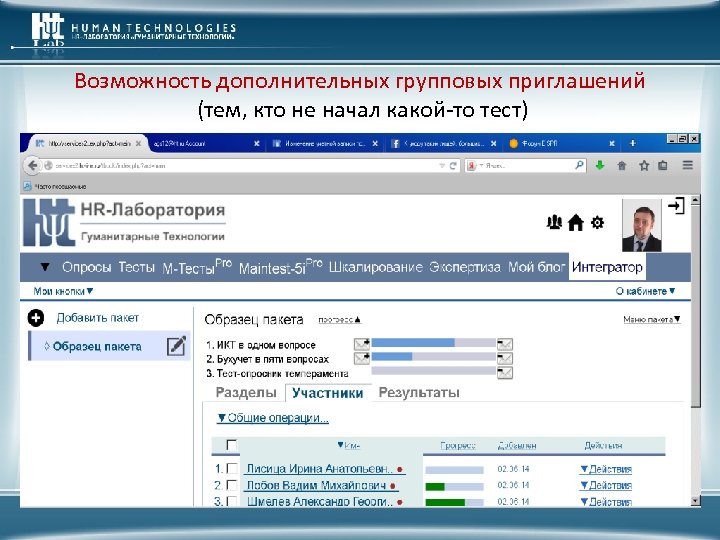The height and width of the screenshot is (540, 720).
Task: Edit Образец пакета with the pencil icon
Action: (x=176, y=346)
